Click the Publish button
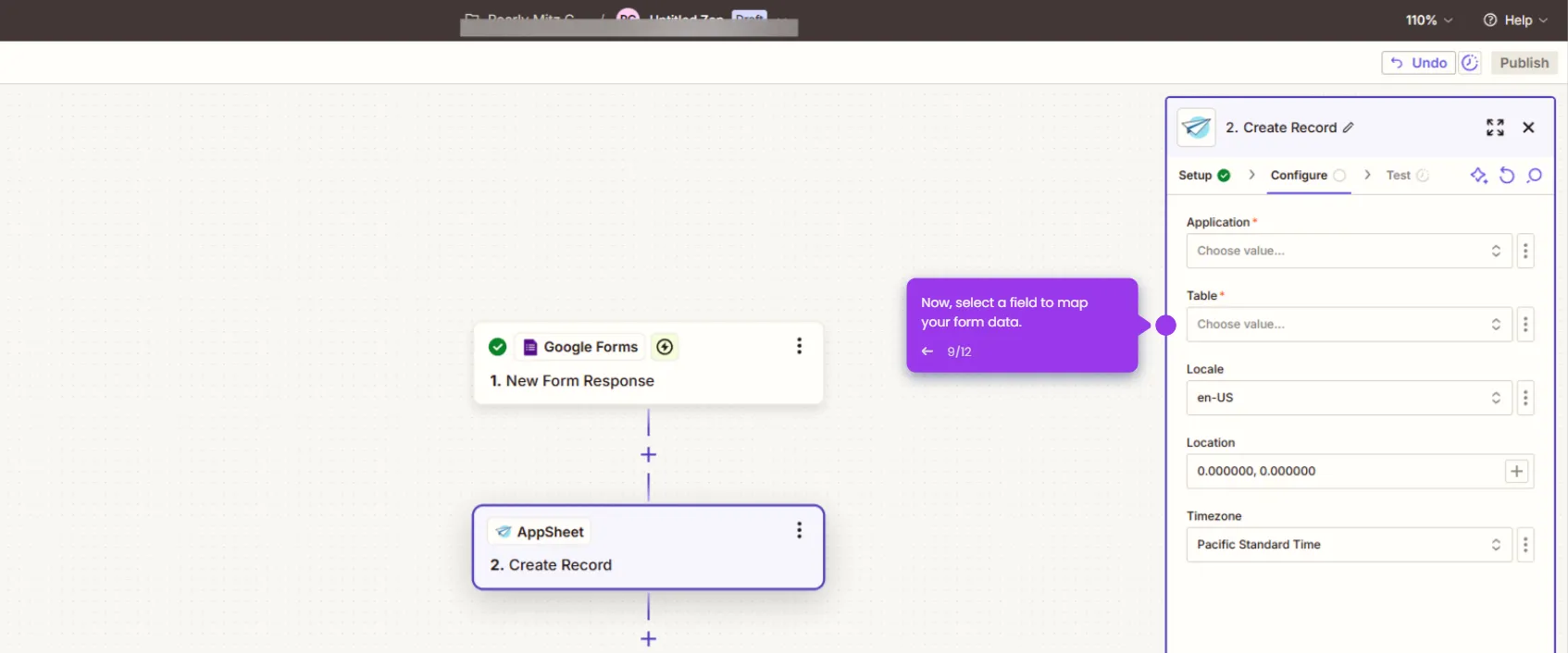The height and width of the screenshot is (653, 1568). click(x=1524, y=63)
